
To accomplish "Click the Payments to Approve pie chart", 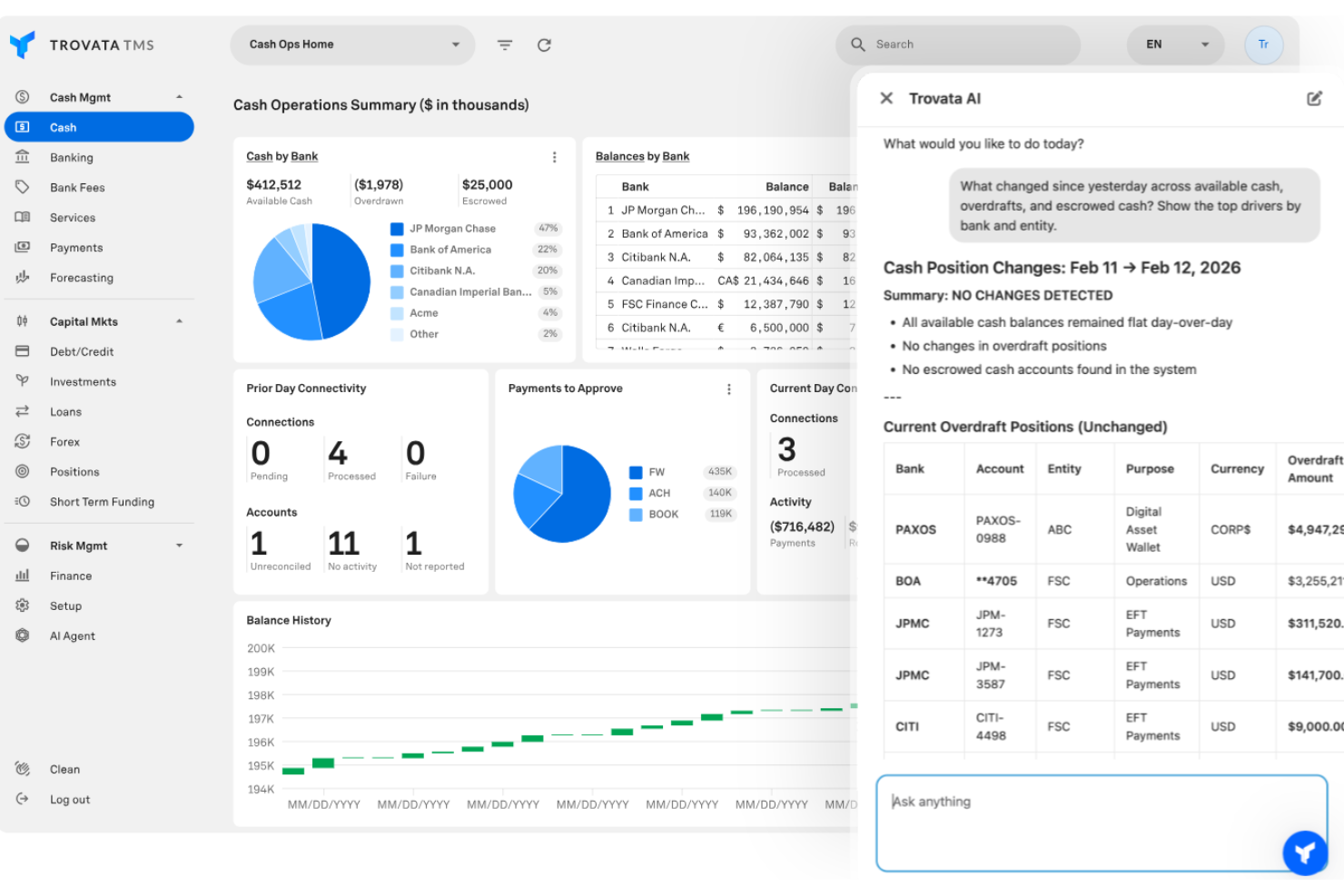I will (x=562, y=494).
